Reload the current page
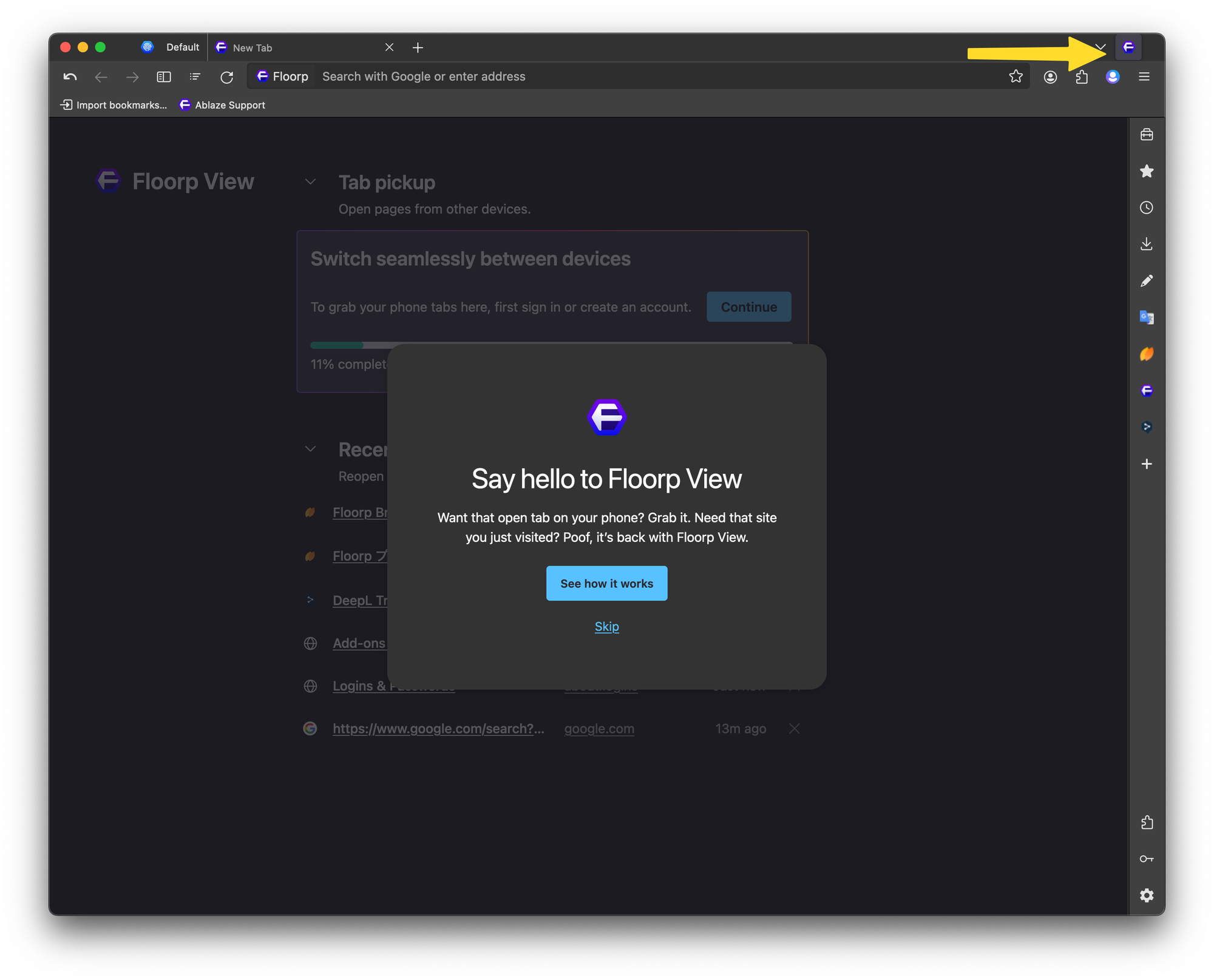The height and width of the screenshot is (980, 1214). pyautogui.click(x=227, y=77)
